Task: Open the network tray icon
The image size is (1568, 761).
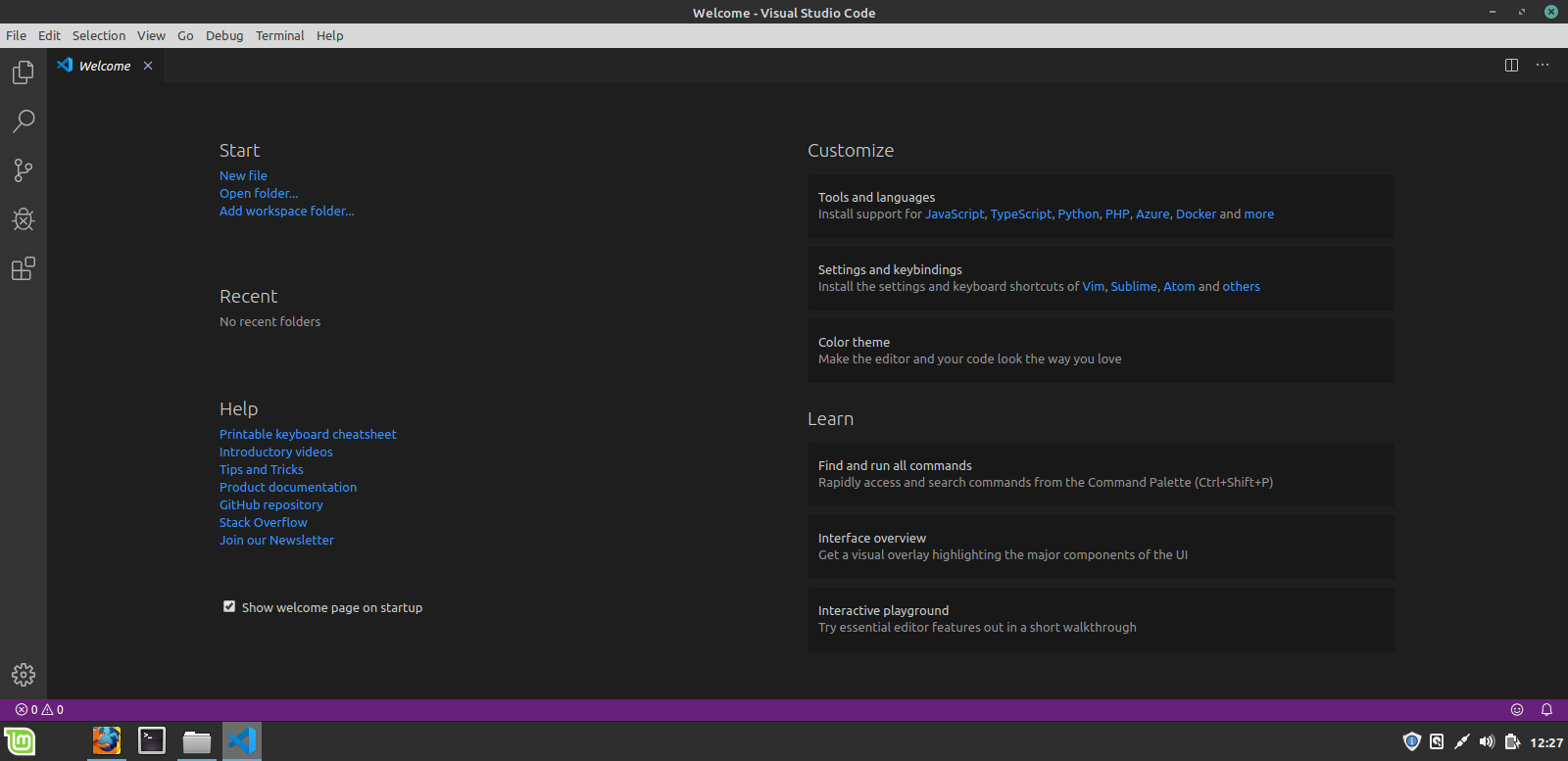Action: tap(1461, 741)
